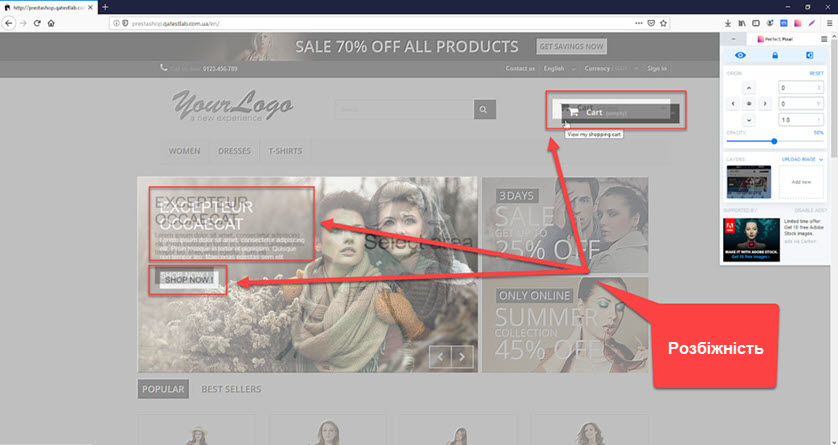
Task: Toggle the PerfectPixel invert colors icon
Action: click(x=809, y=56)
